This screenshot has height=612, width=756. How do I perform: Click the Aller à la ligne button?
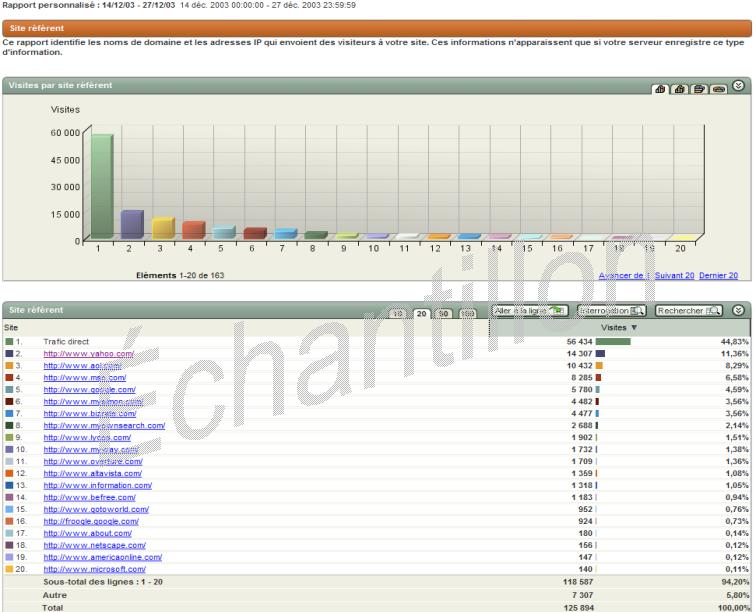coord(530,312)
